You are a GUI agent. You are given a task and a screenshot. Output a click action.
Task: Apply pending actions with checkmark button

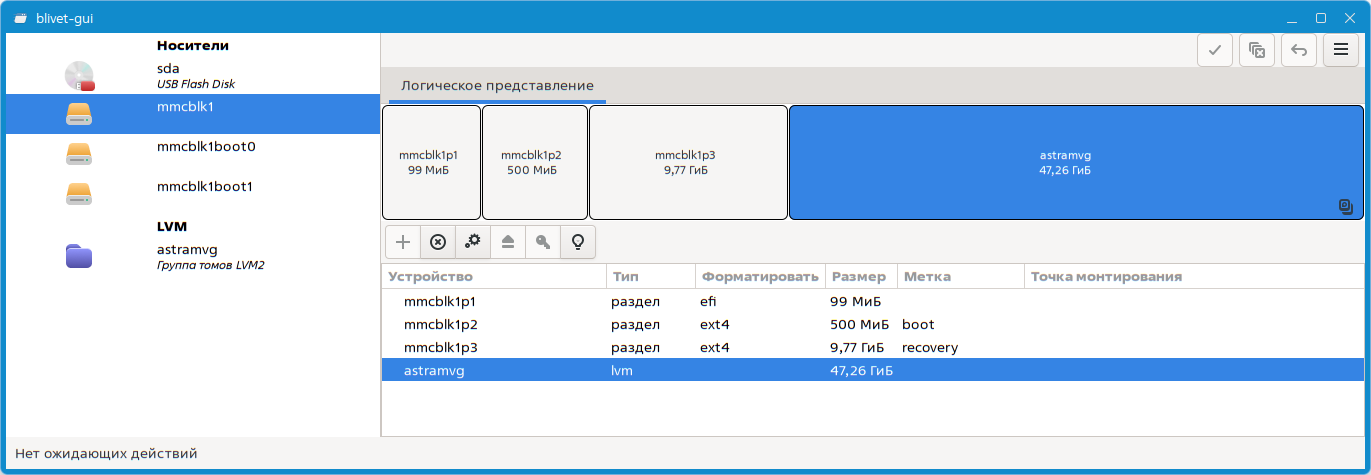(x=1214, y=50)
